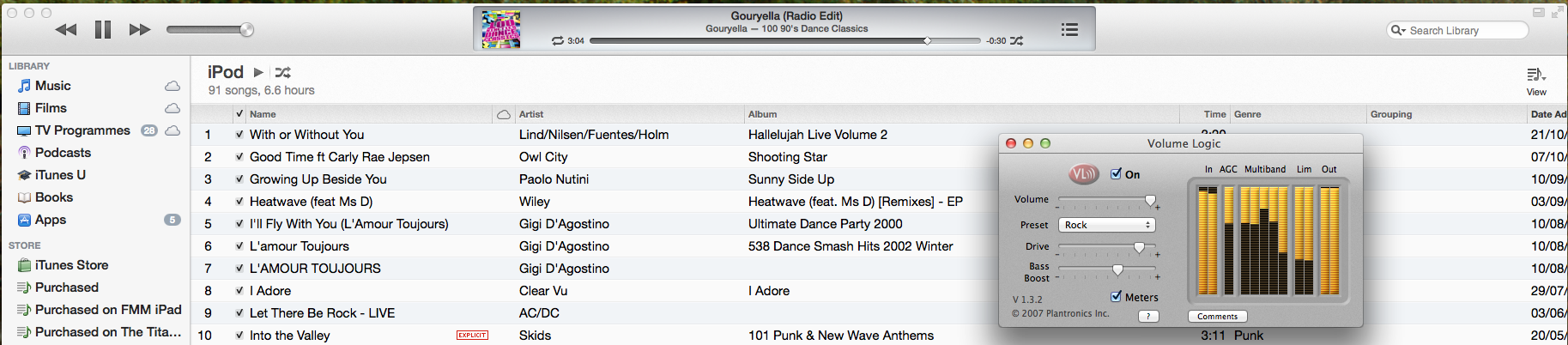Open the Preset dropdown showing Rock
Image resolution: width=1568 pixels, height=345 pixels.
click(1106, 225)
